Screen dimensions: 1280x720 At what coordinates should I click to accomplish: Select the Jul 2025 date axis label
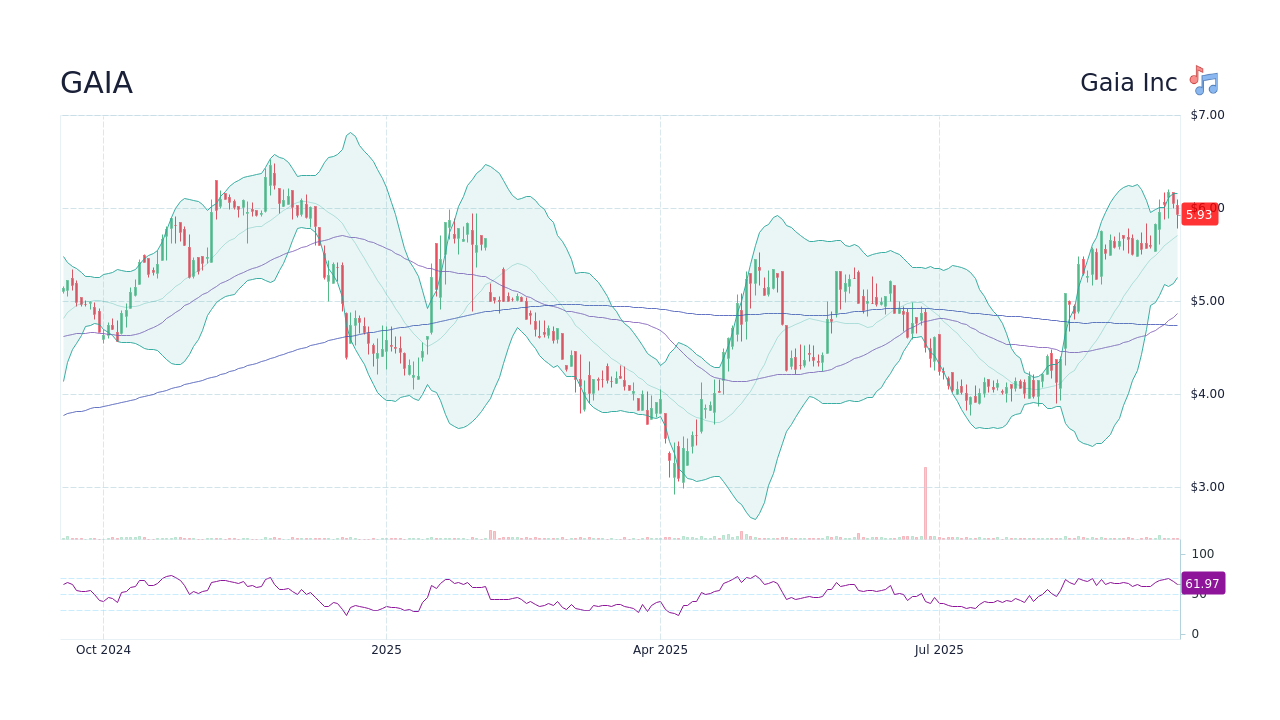(938, 650)
